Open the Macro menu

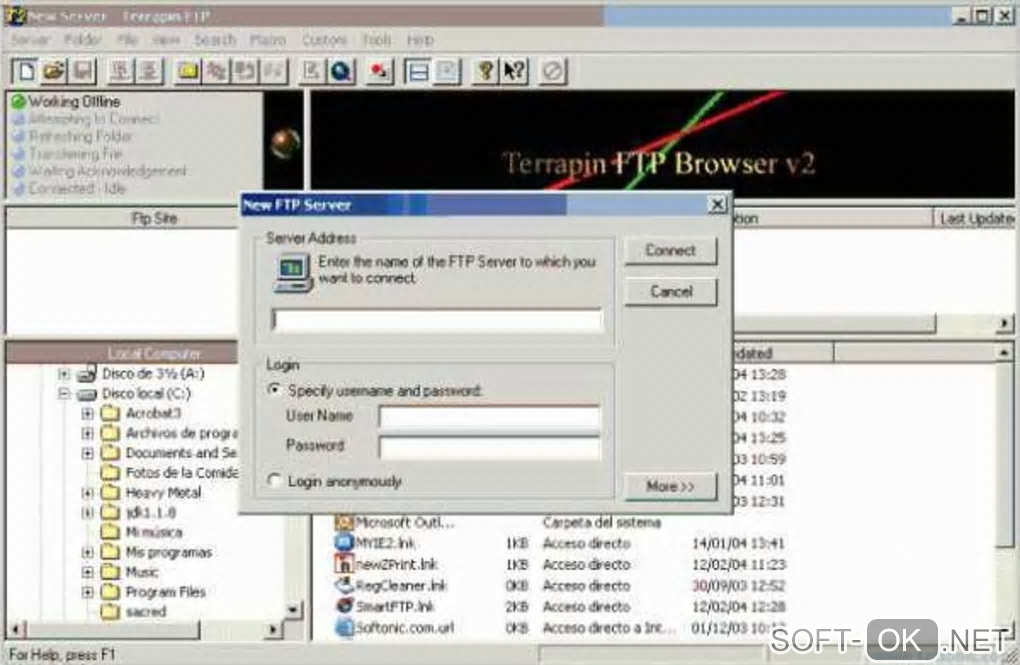click(x=268, y=40)
